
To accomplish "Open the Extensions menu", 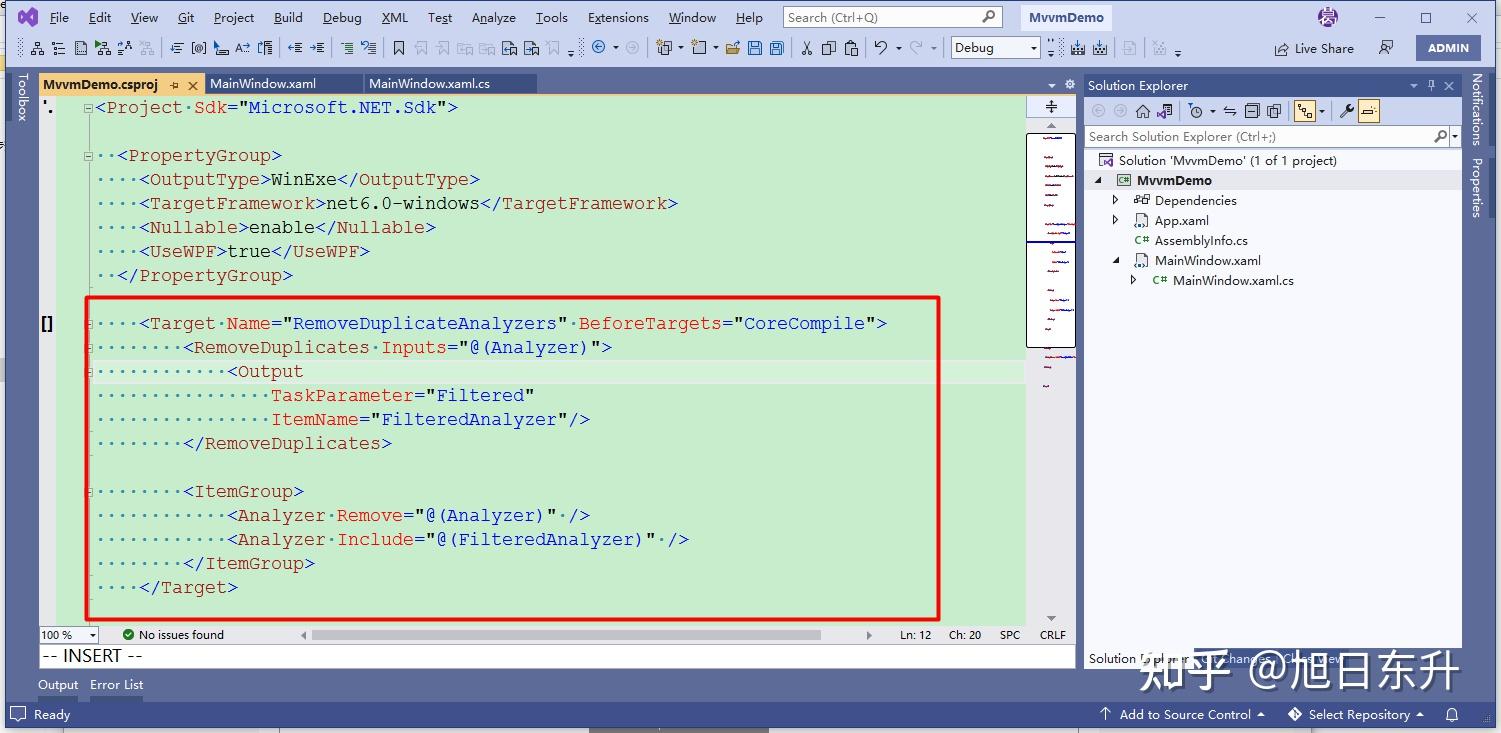I will pos(617,17).
